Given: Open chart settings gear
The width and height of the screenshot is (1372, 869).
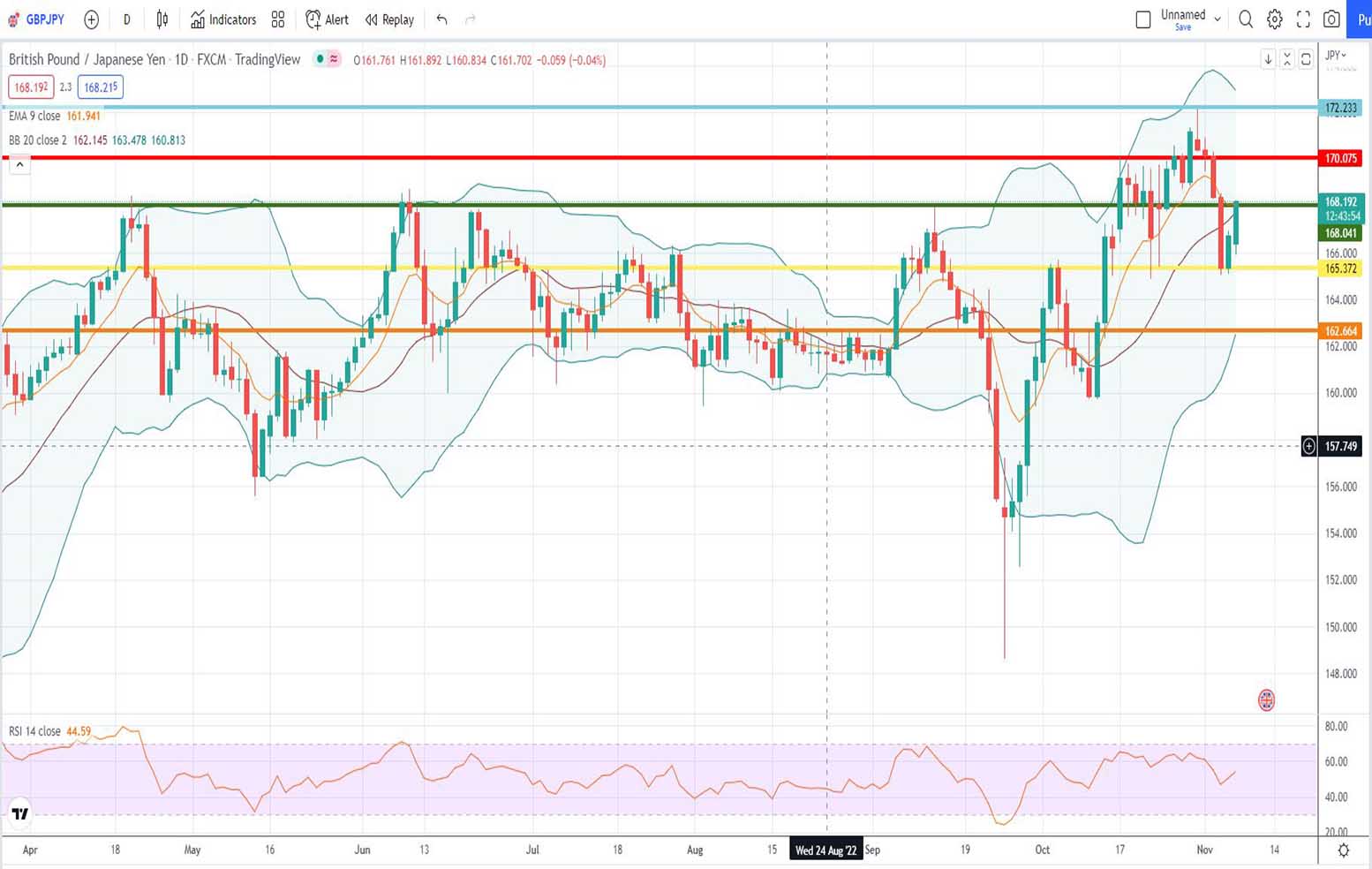Looking at the screenshot, I should (1272, 19).
